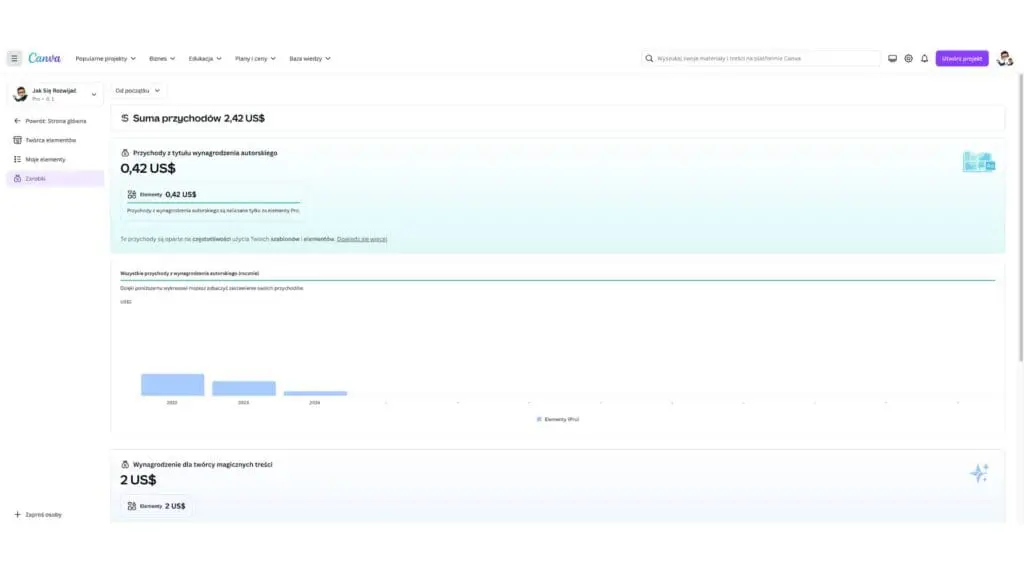The height and width of the screenshot is (576, 1024).
Task: Click the page vertical scrollbar
Action: (x=1021, y=218)
